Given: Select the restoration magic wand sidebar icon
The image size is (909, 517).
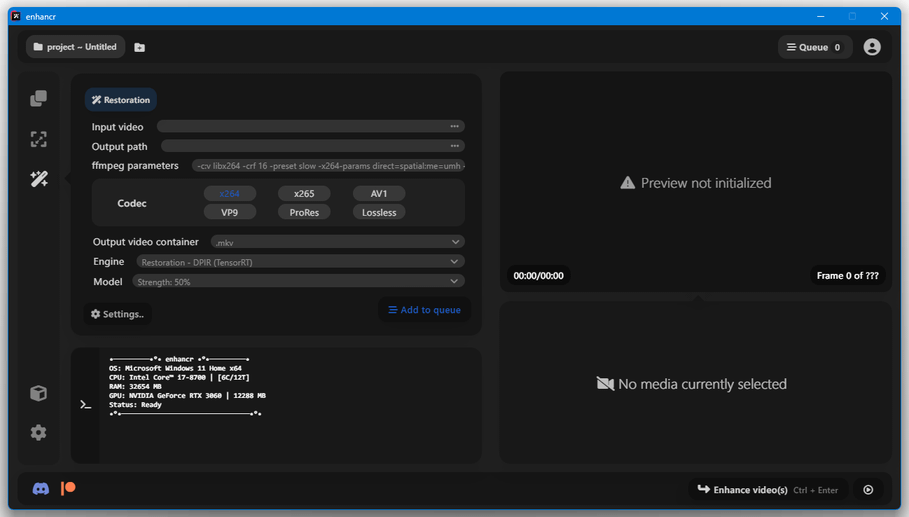Looking at the screenshot, I should pyautogui.click(x=39, y=179).
